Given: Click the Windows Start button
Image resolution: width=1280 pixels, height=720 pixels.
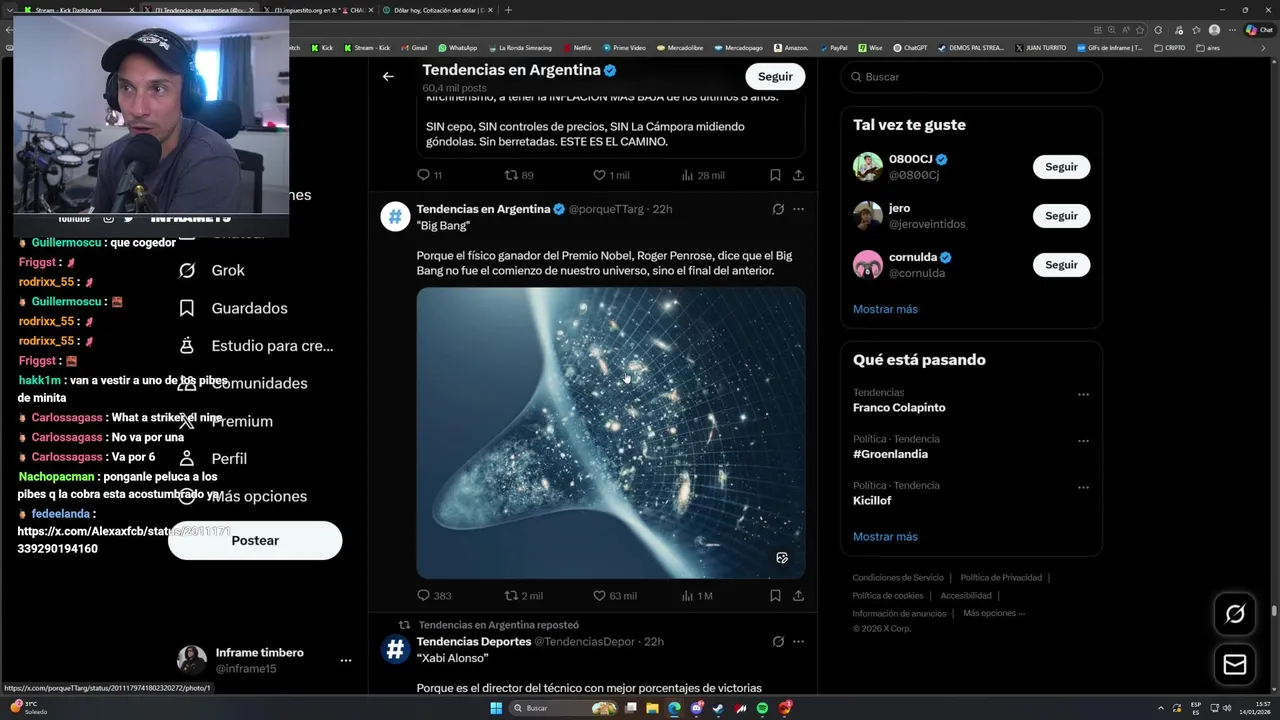Looking at the screenshot, I should tap(496, 708).
